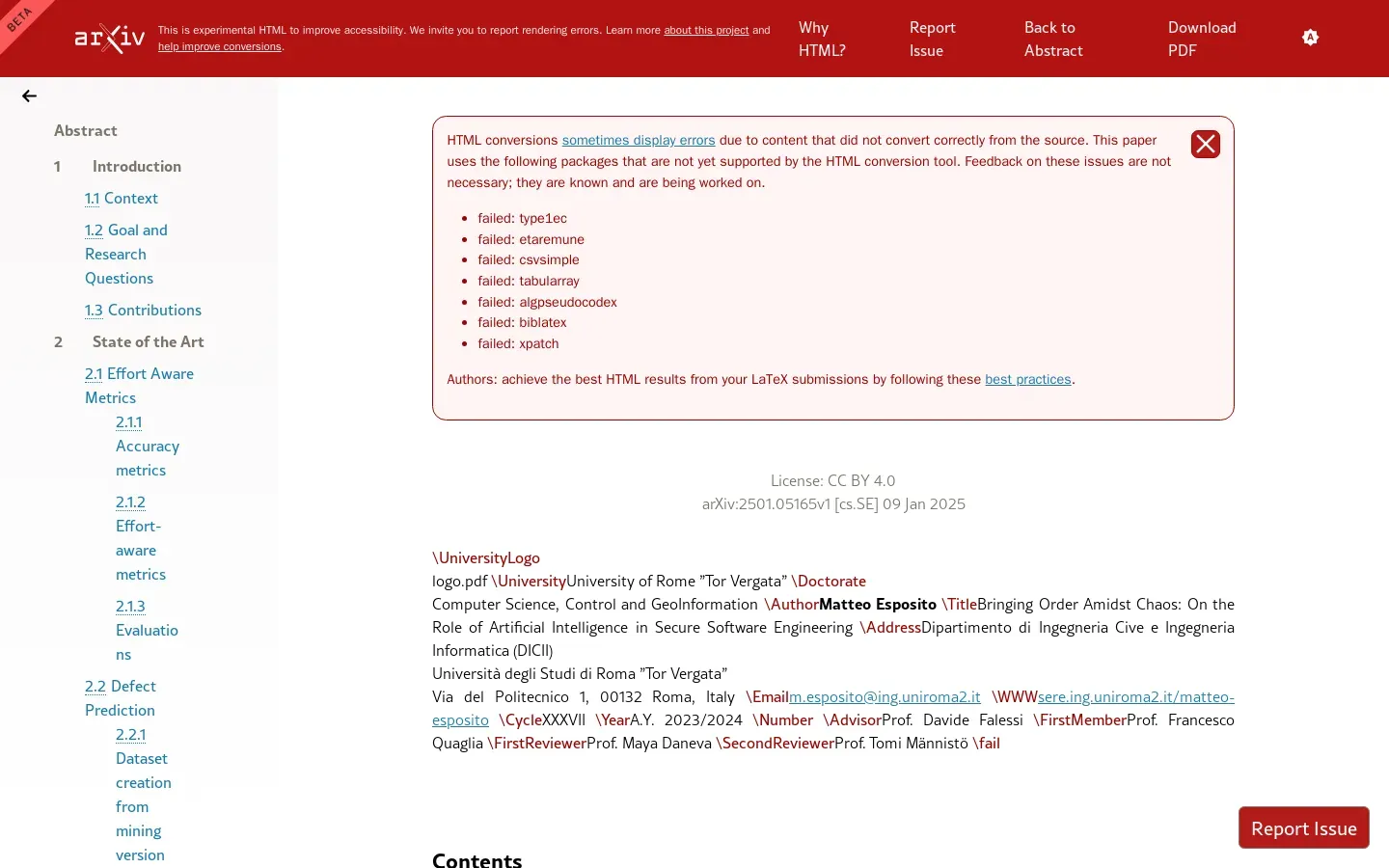Click Report Issue in the top header
1389x868 pixels.
(932, 39)
